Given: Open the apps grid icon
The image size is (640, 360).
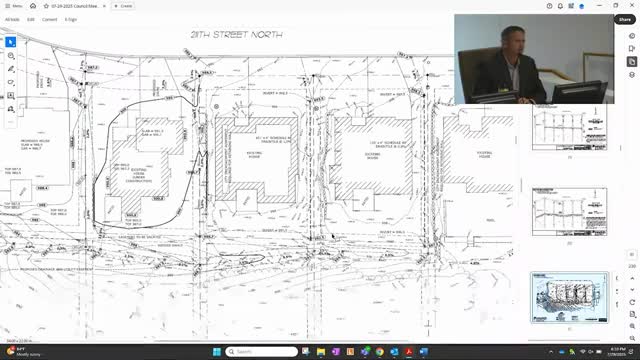Looking at the screenshot, I should click(x=571, y=6).
